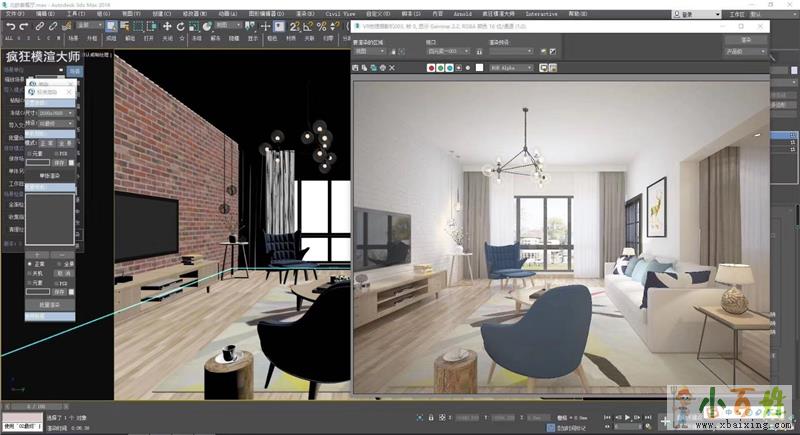The image size is (800, 435).
Task: Click the Redo arrow in main toolbar
Action: [24, 26]
